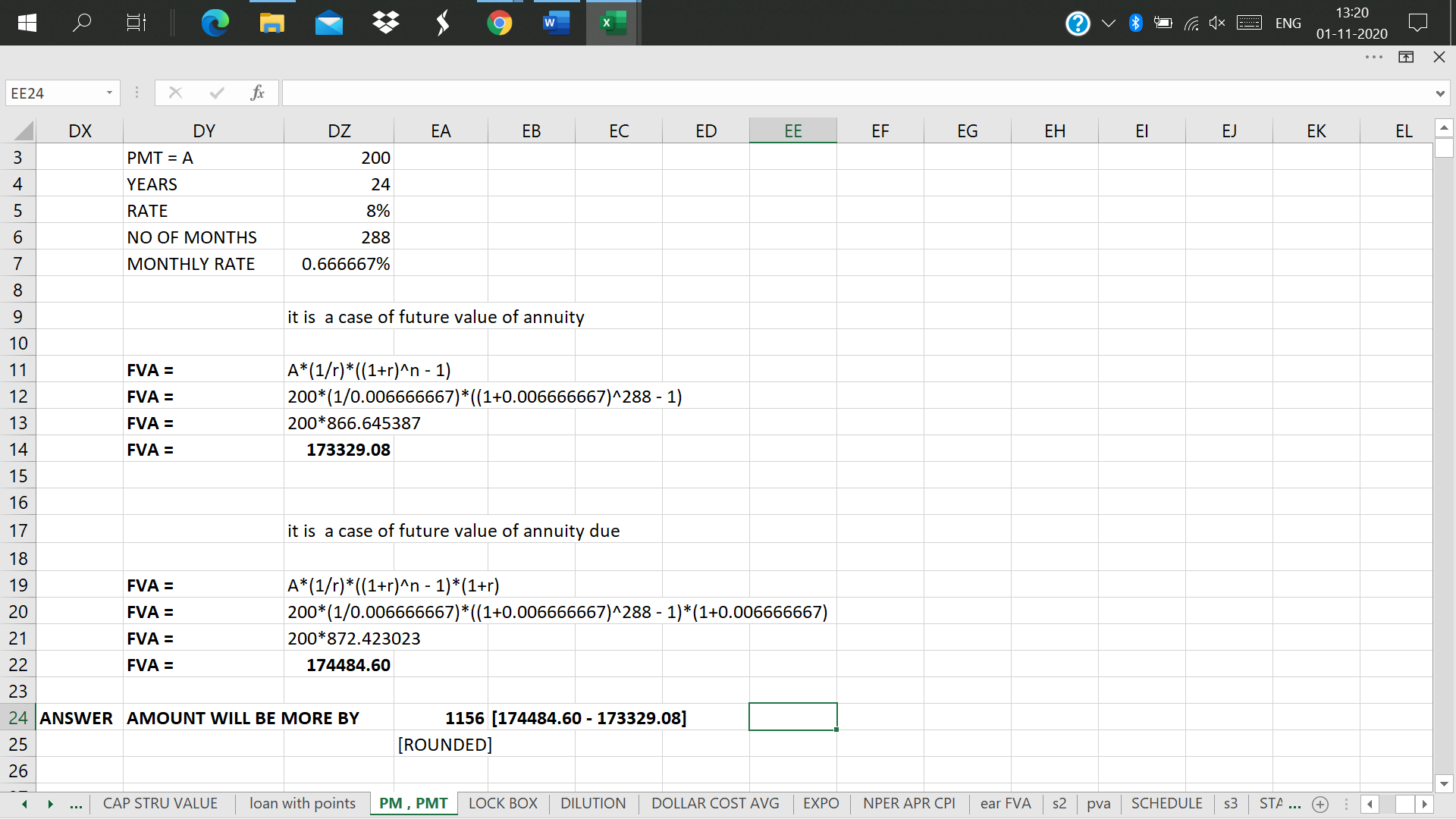The height and width of the screenshot is (819, 1456).
Task: Click the hidden sheets ellipsis left of tabs
Action: point(76,804)
